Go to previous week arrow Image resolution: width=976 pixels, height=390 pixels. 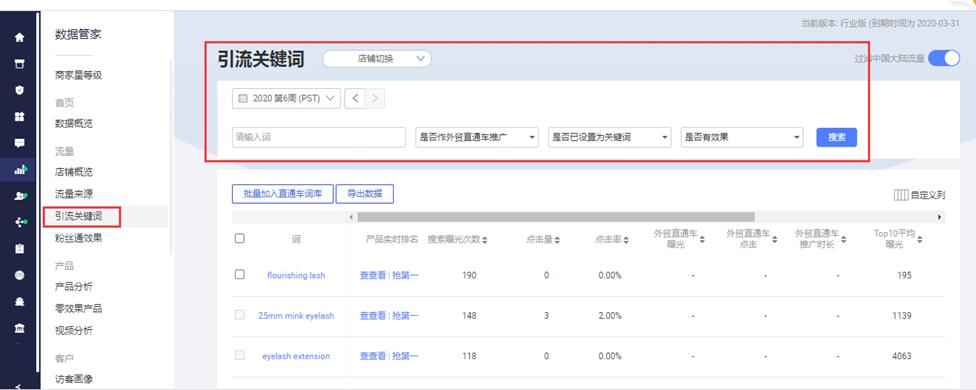click(x=355, y=98)
